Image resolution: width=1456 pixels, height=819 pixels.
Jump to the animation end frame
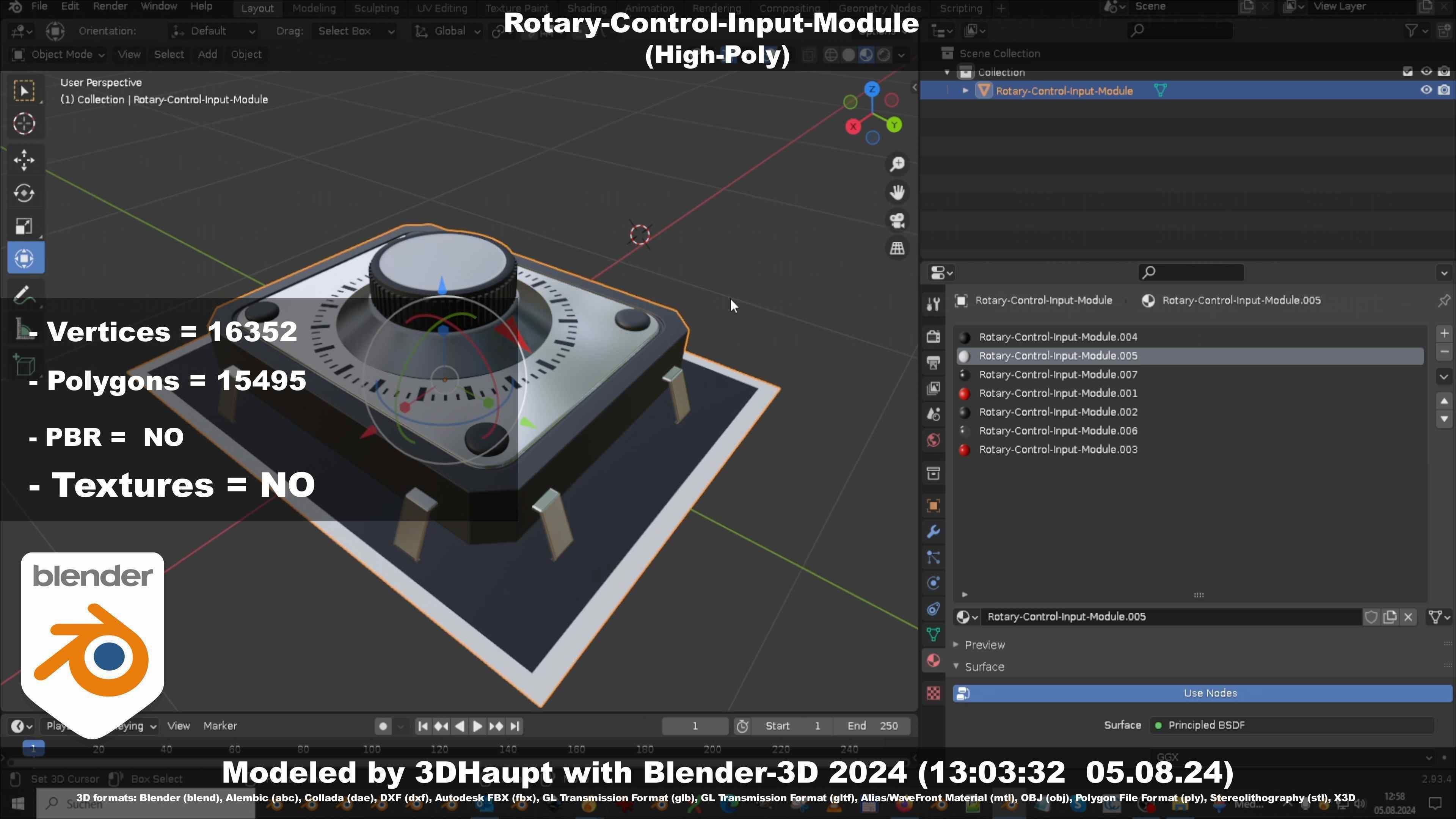tap(515, 726)
